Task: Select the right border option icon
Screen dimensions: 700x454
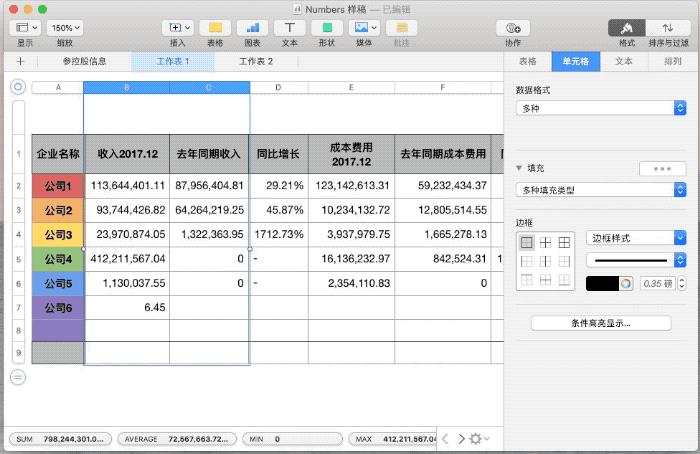Action: tap(564, 261)
